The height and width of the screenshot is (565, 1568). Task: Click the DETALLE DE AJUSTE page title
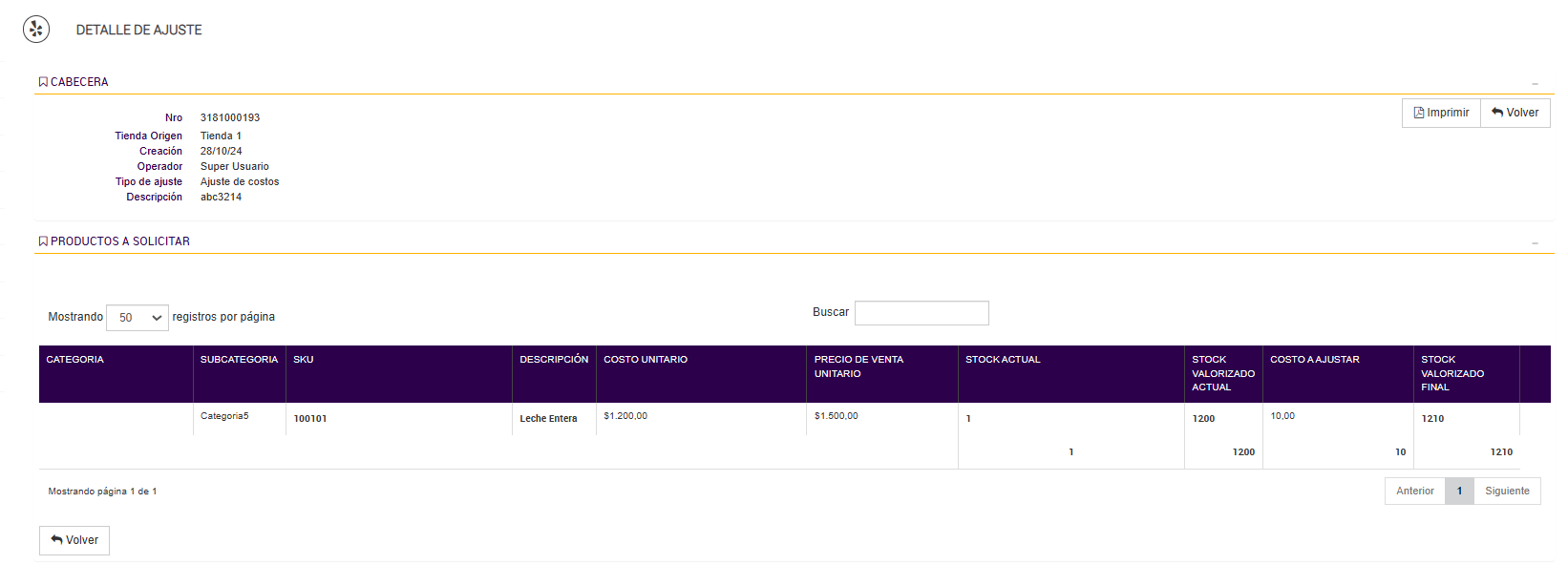139,31
